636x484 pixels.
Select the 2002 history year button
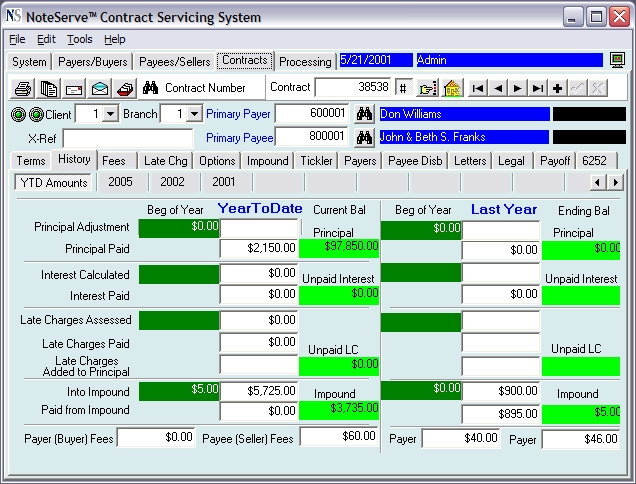[x=172, y=182]
